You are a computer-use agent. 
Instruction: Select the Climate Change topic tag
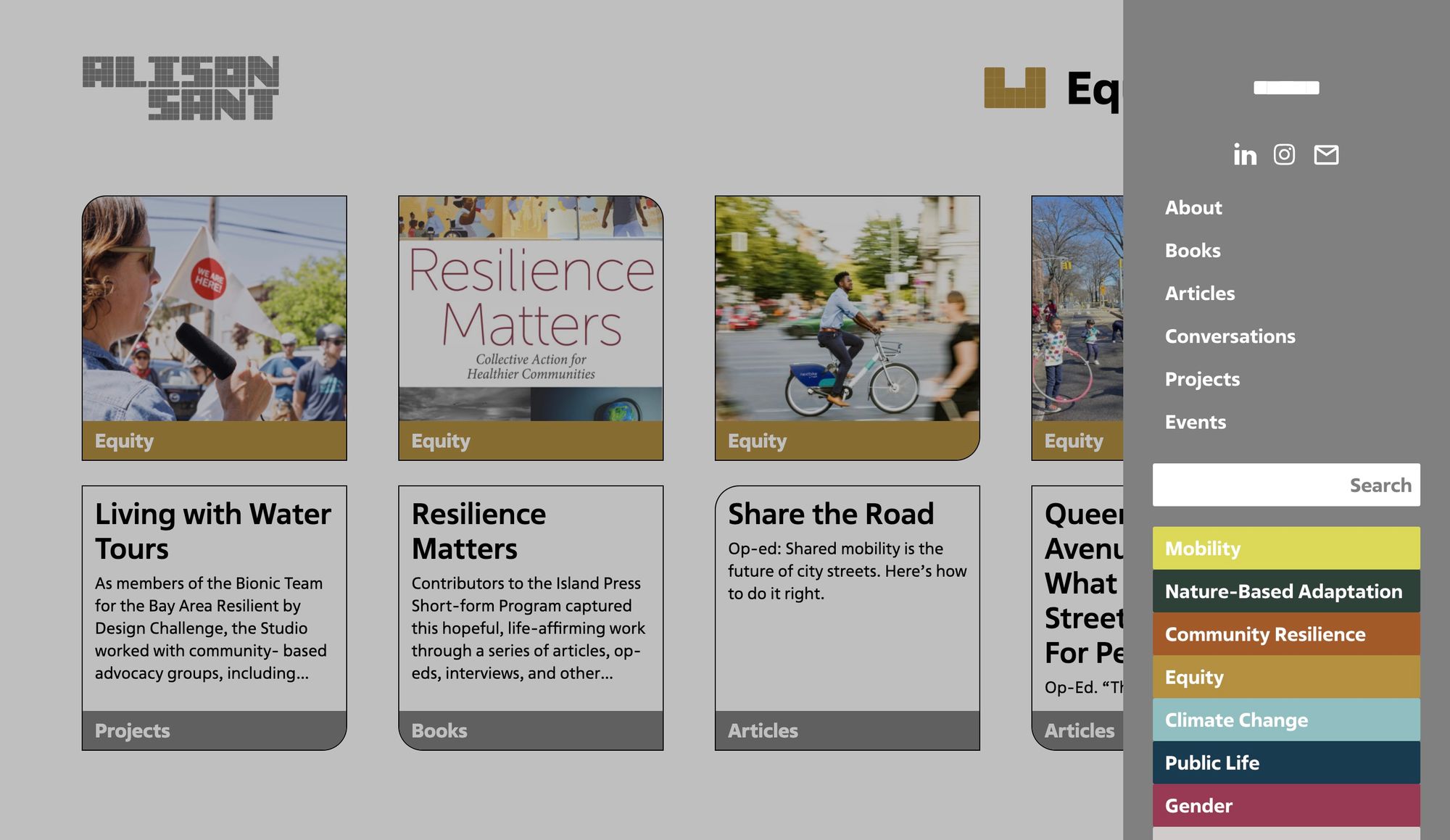click(x=1286, y=720)
